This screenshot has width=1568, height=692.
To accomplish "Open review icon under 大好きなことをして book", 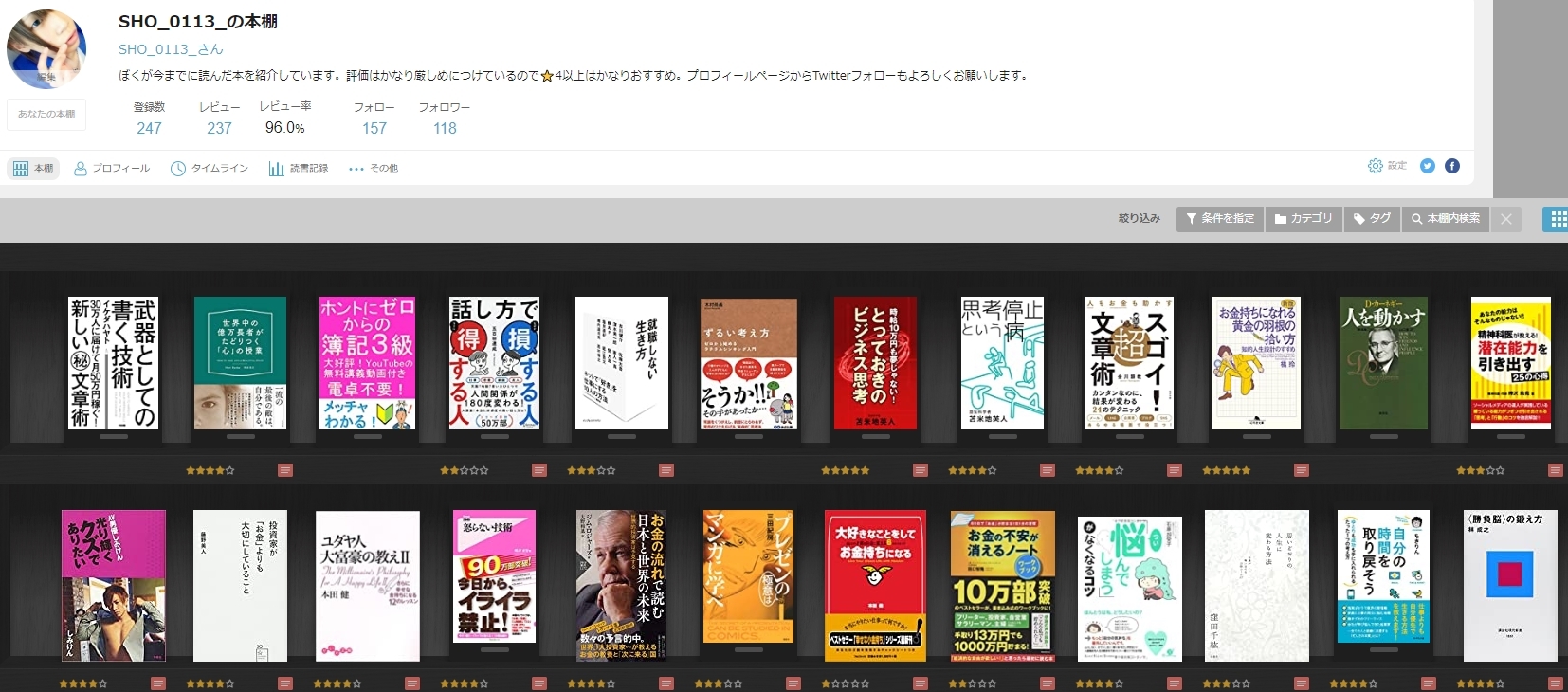I will click(921, 683).
